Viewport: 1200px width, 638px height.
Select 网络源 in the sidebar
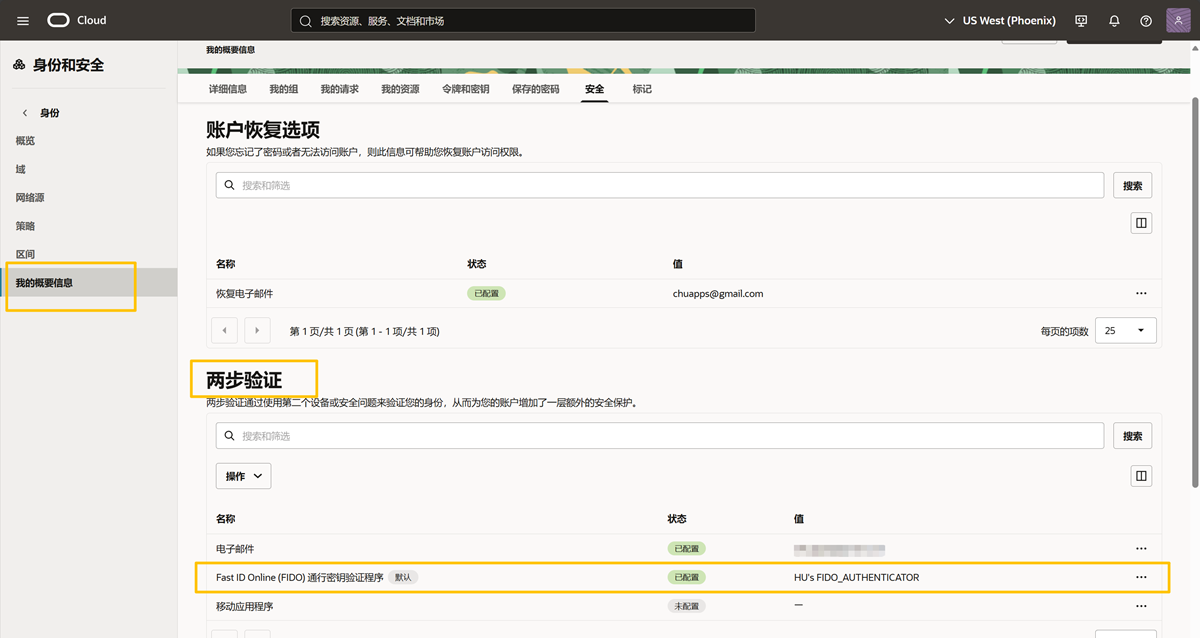tap(30, 198)
